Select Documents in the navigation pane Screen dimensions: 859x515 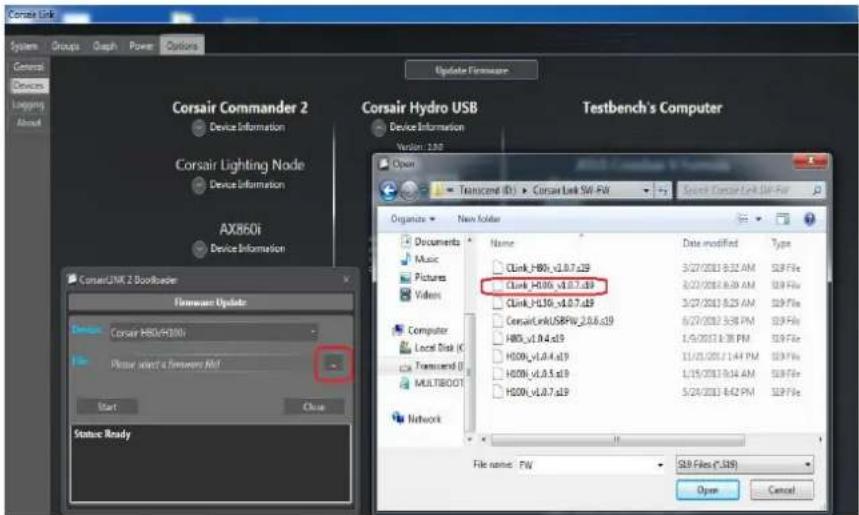coord(431,242)
